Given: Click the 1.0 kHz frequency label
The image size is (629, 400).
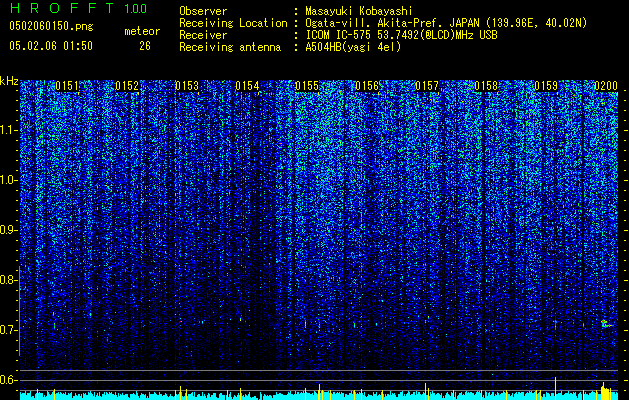Looking at the screenshot, I should click(8, 180).
